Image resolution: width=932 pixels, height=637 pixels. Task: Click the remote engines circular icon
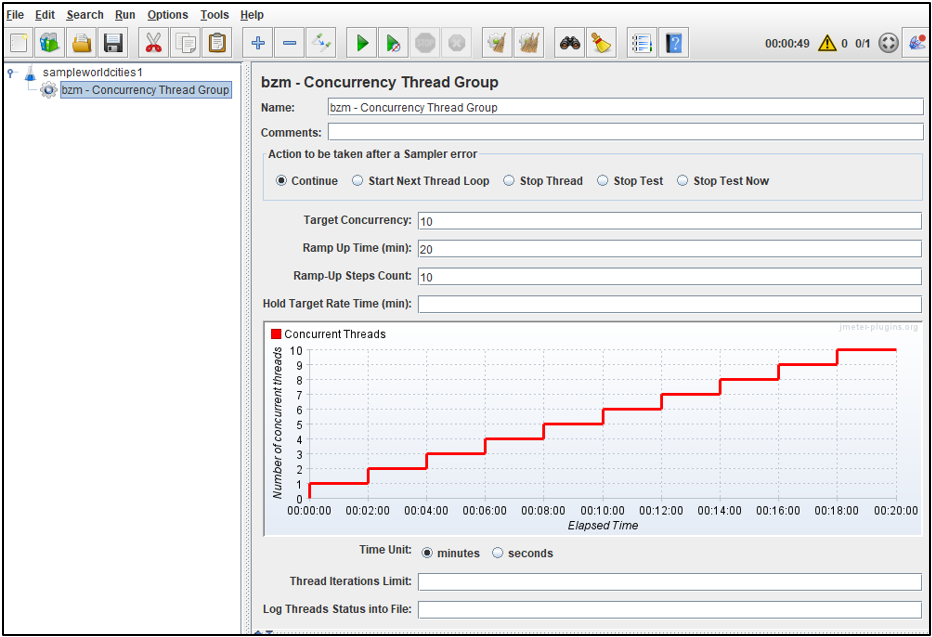(888, 43)
